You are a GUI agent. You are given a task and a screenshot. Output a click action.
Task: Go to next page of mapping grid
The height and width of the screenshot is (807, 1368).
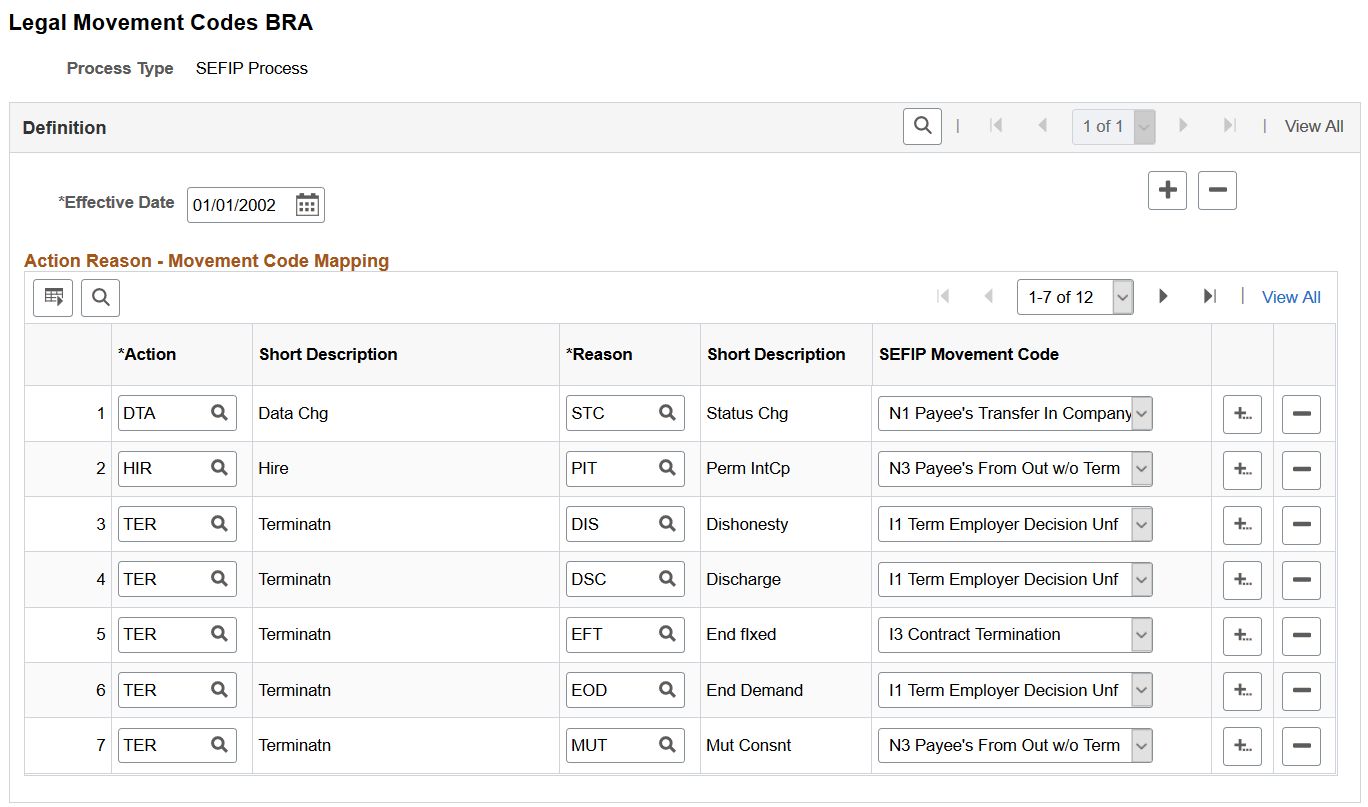[x=1163, y=297]
